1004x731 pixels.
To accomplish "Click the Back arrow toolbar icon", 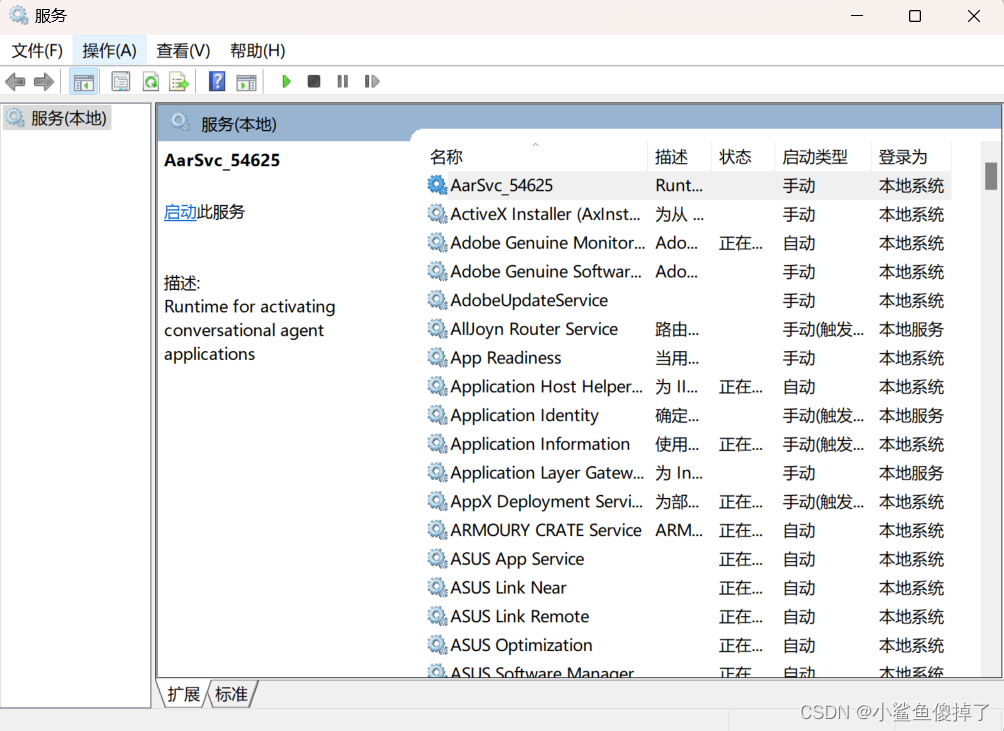I will pos(15,82).
